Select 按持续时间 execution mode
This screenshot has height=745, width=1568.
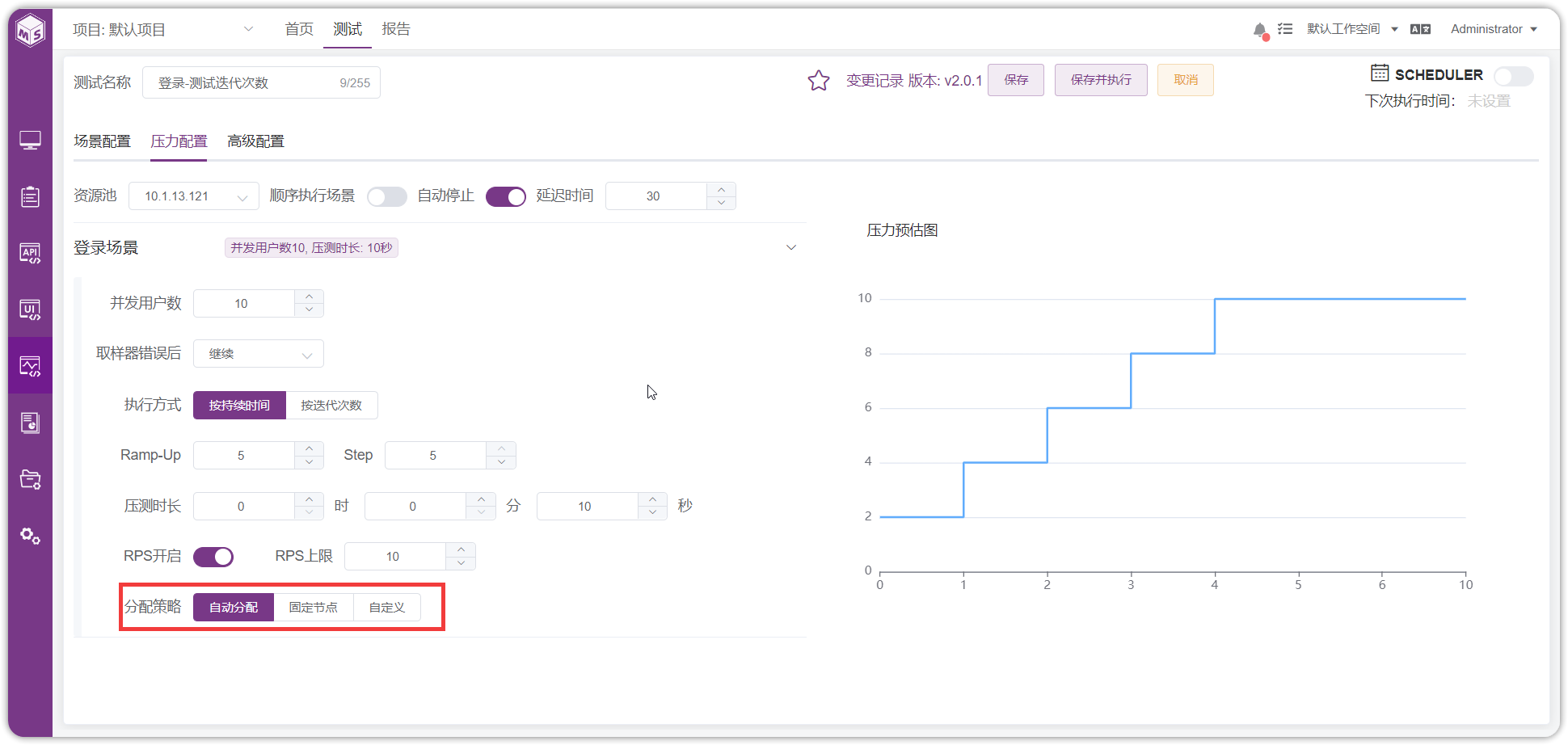coord(239,405)
